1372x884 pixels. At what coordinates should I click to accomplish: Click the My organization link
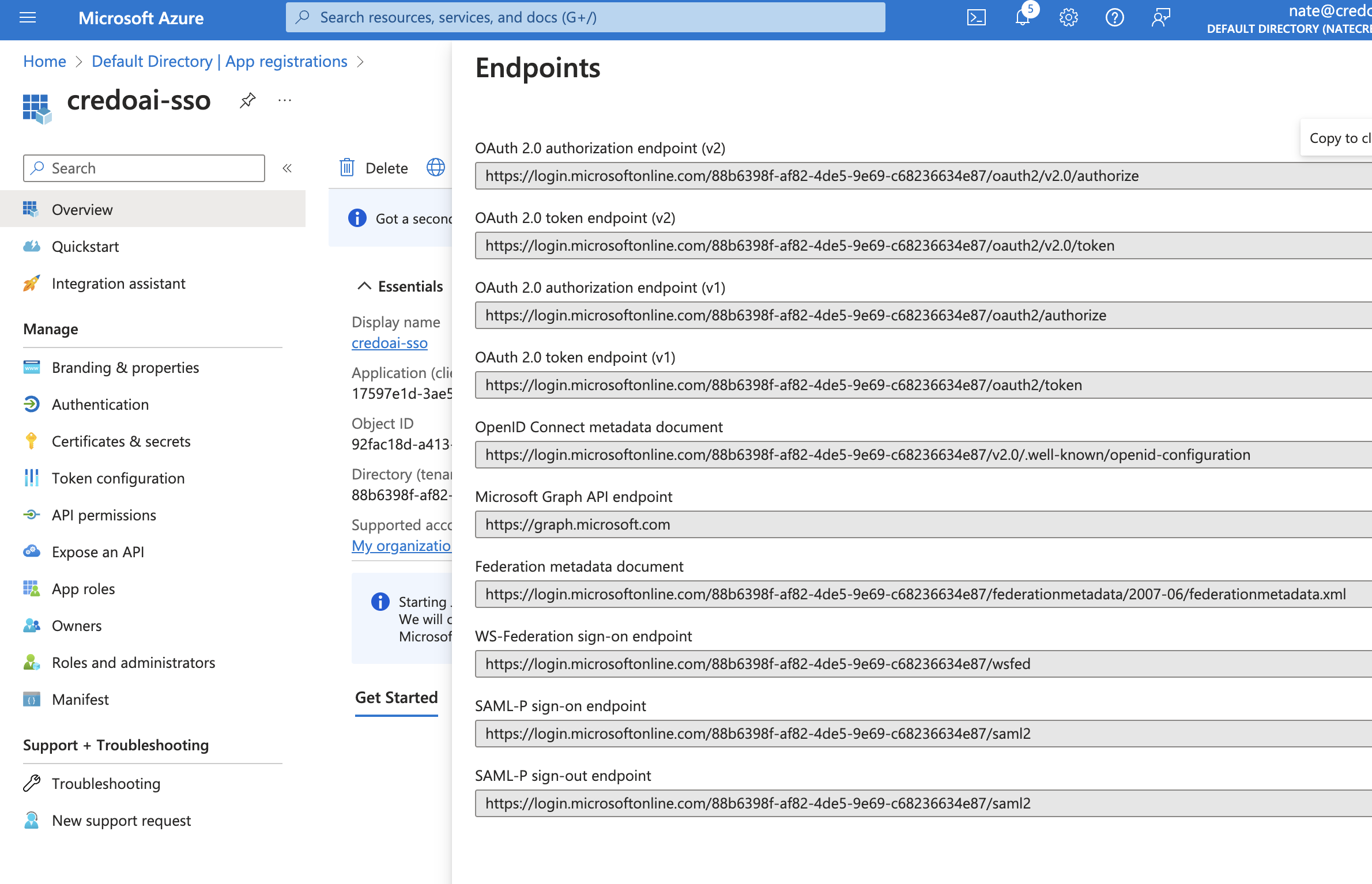coord(402,546)
